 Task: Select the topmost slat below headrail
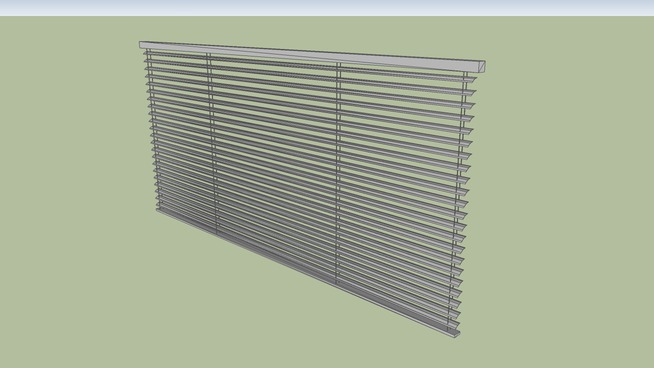click(x=309, y=65)
